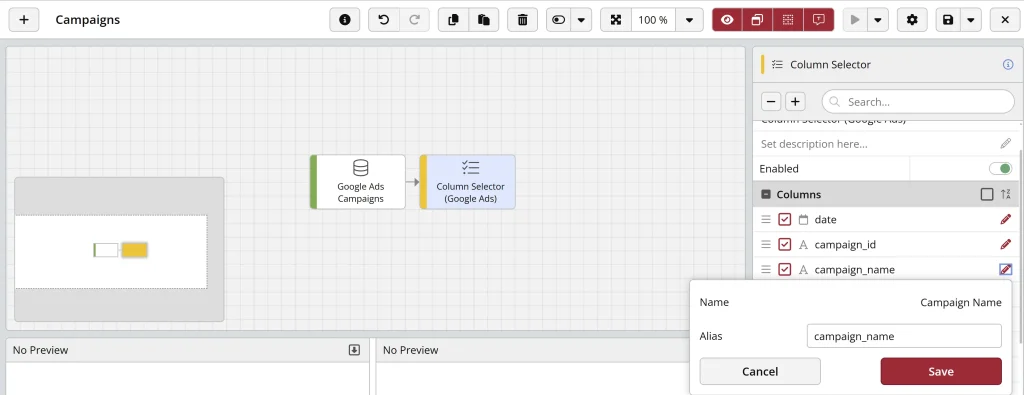Toggle the node enable switch in toolbar
Screen dimensions: 1024x395
click(x=558, y=20)
